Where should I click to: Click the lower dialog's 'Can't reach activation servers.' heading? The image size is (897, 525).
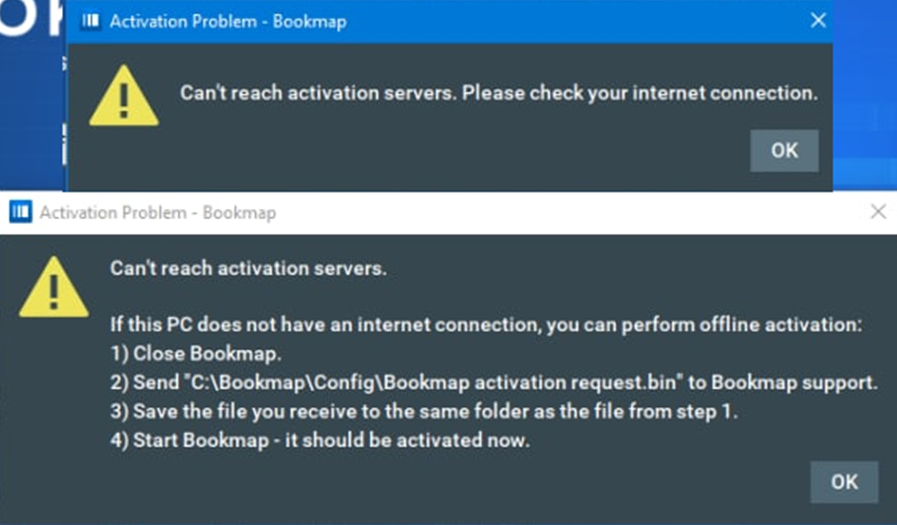click(x=248, y=268)
